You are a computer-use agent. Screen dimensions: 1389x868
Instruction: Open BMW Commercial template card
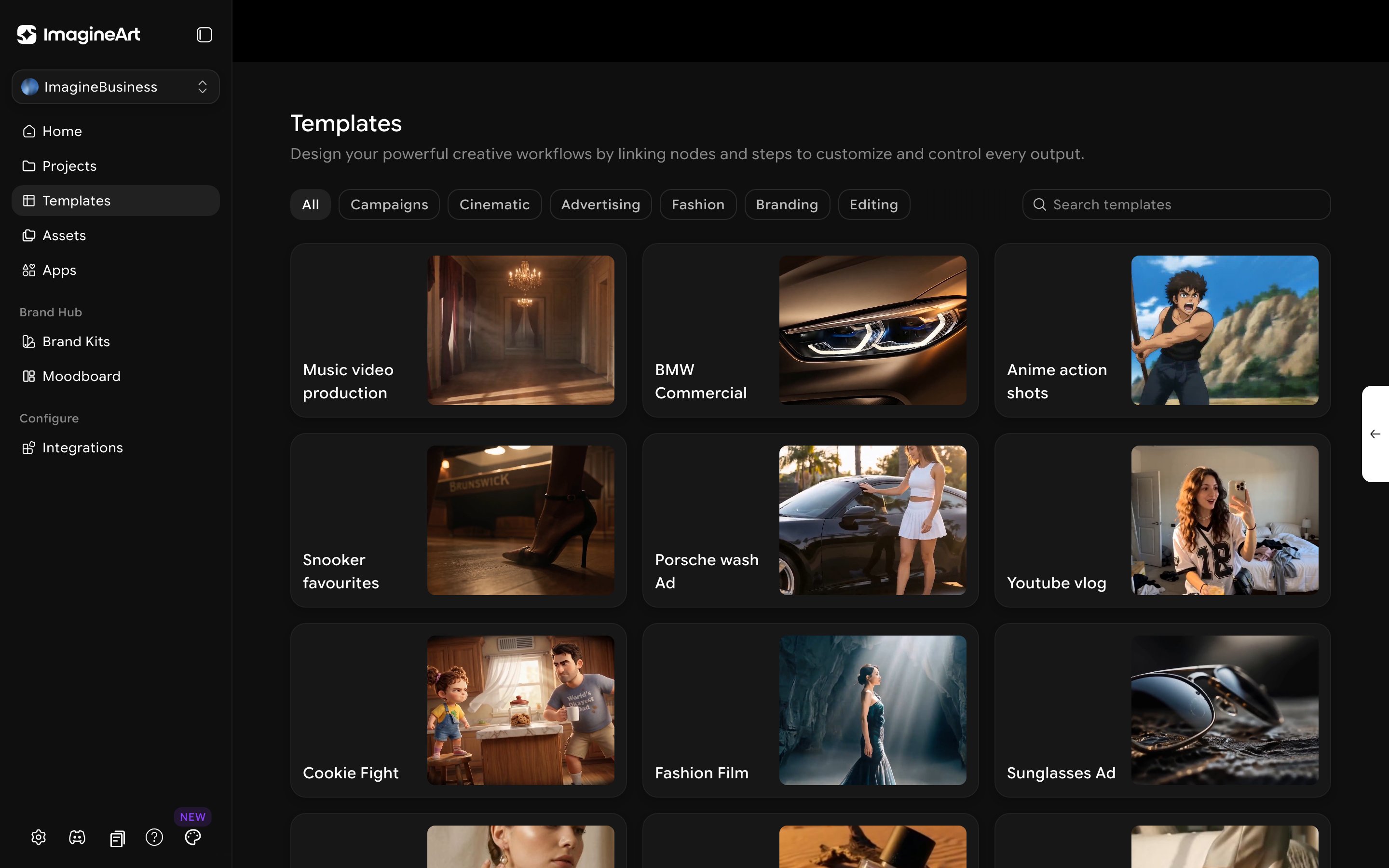point(810,330)
